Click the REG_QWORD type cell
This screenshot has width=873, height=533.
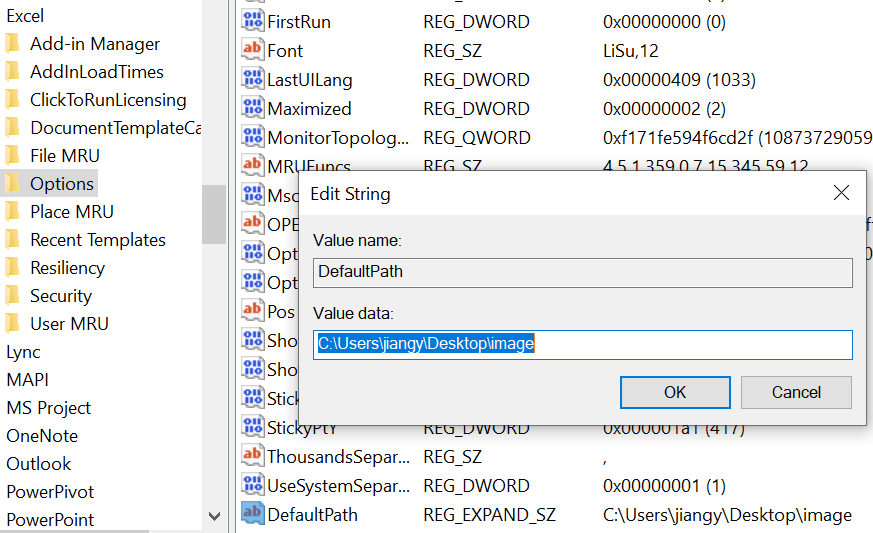[x=477, y=138]
